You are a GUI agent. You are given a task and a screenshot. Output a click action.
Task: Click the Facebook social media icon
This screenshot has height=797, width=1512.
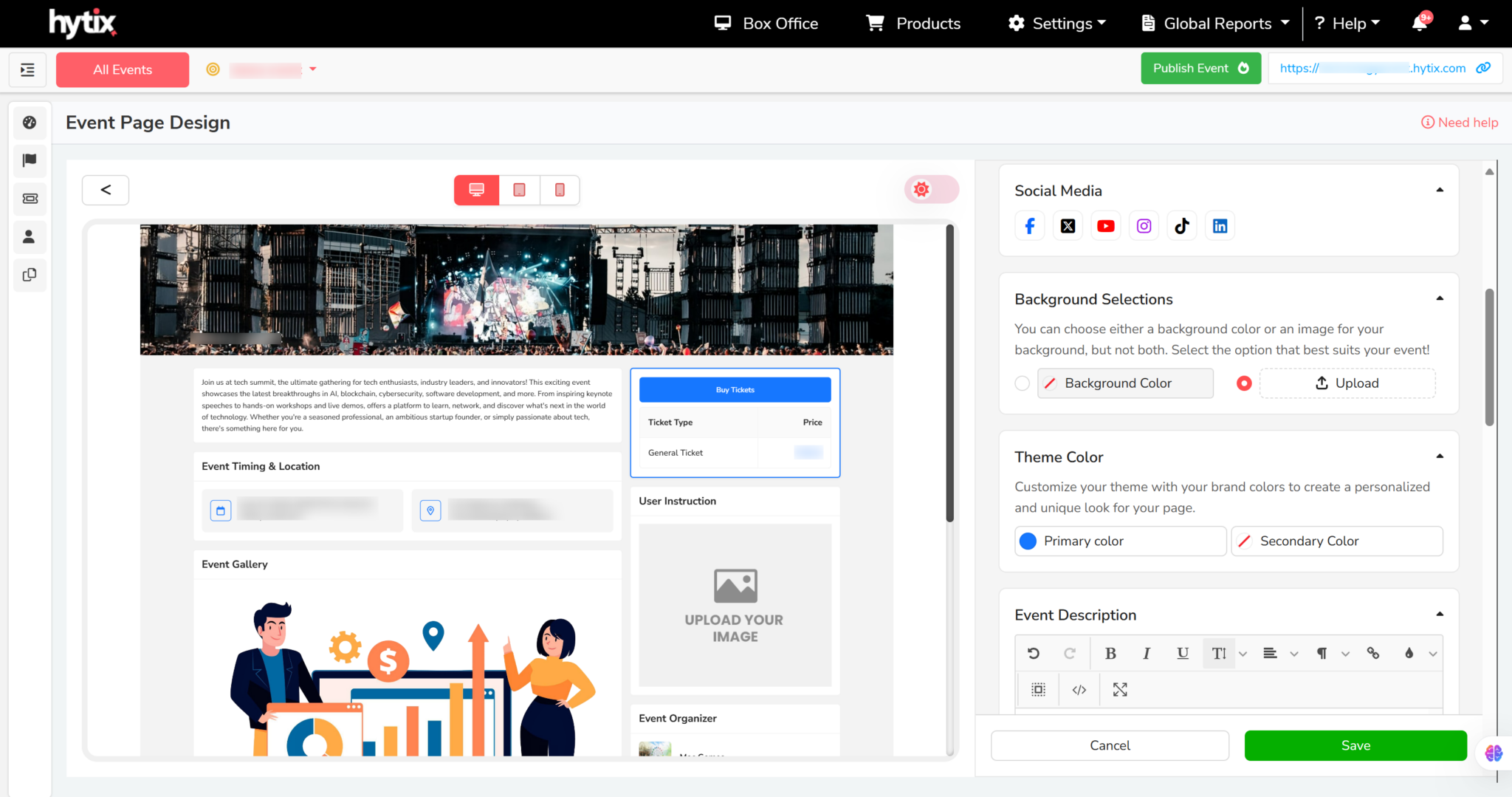point(1029,225)
